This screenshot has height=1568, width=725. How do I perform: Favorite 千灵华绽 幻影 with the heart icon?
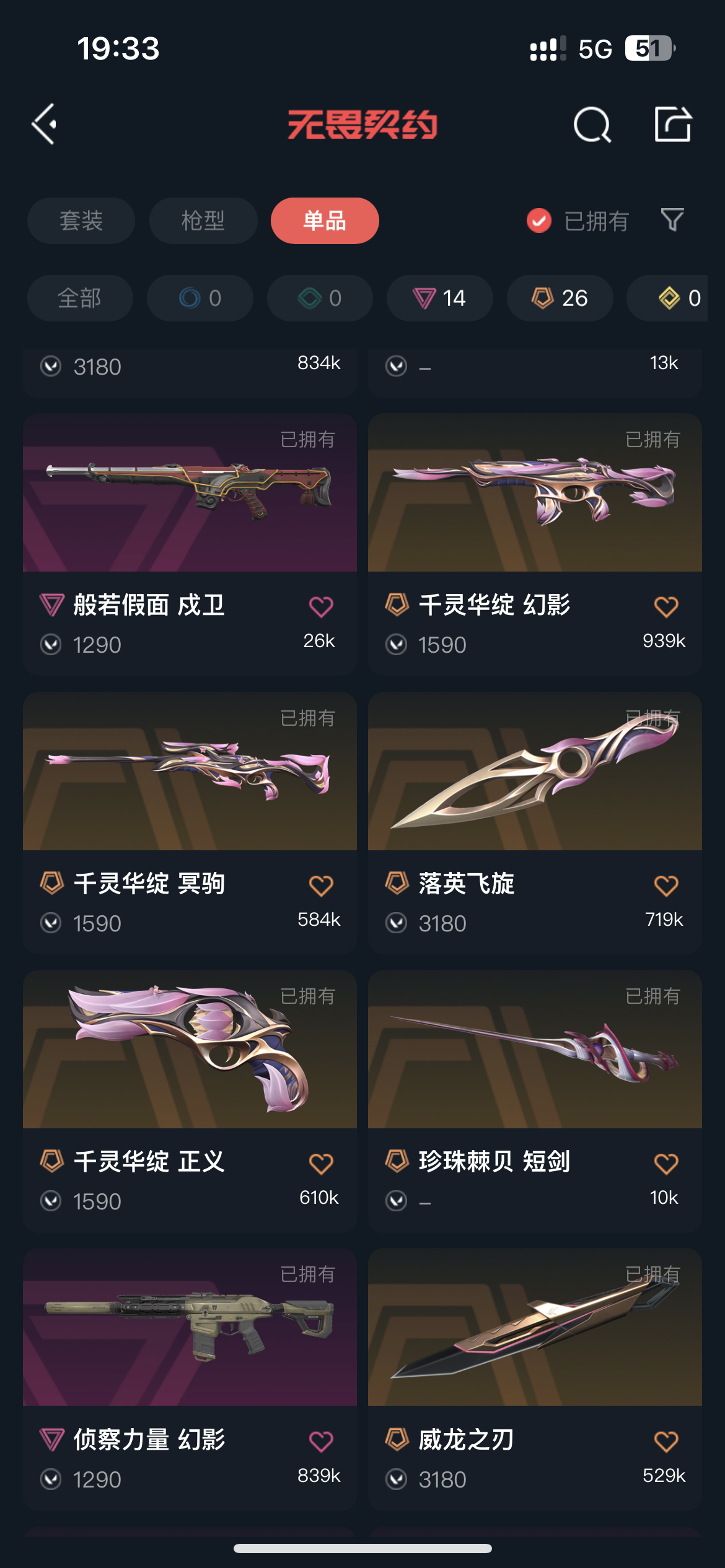coord(666,606)
